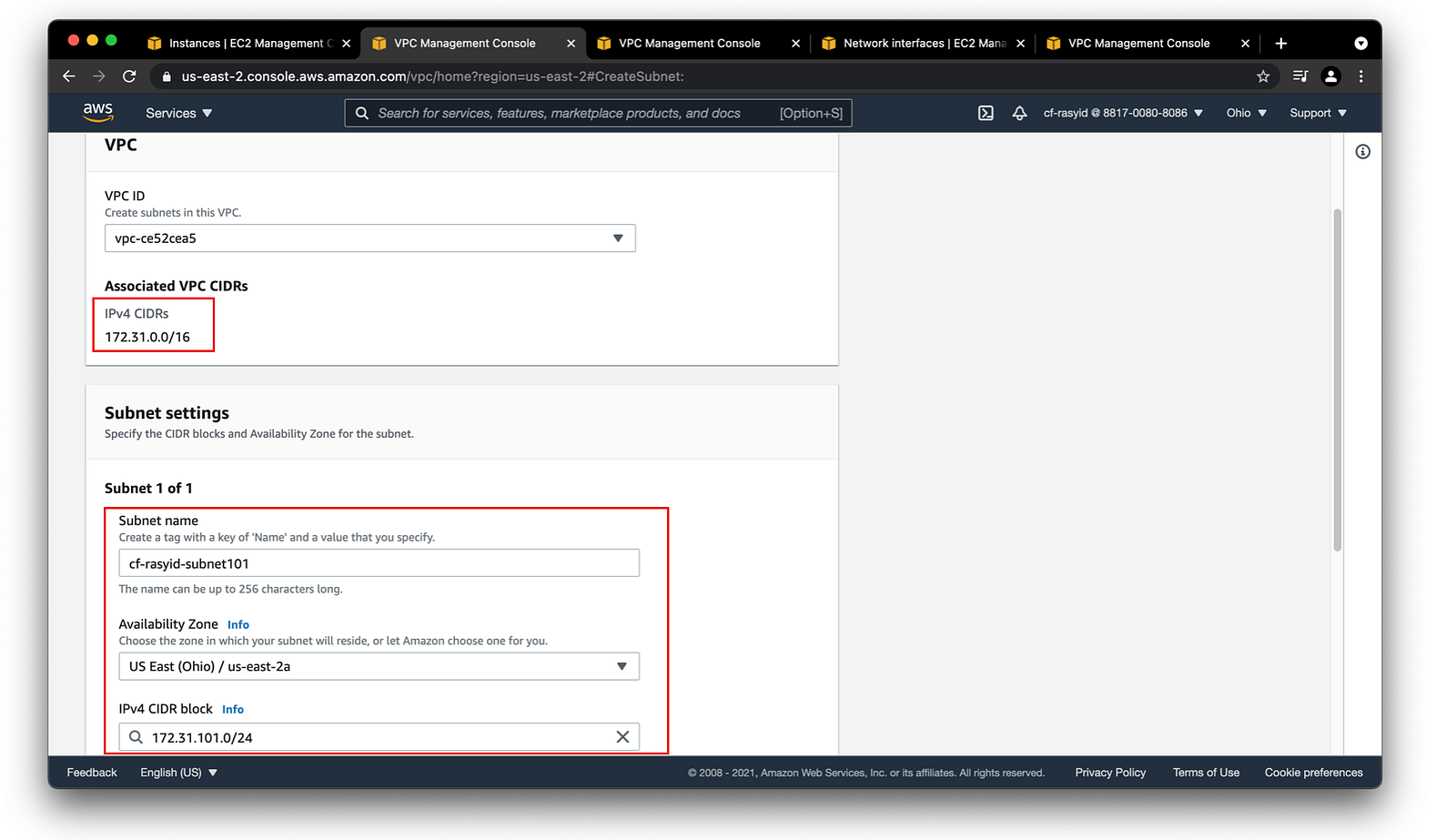Click the info panel circle icon
Viewport: 1456px width, 840px height.
[1362, 152]
